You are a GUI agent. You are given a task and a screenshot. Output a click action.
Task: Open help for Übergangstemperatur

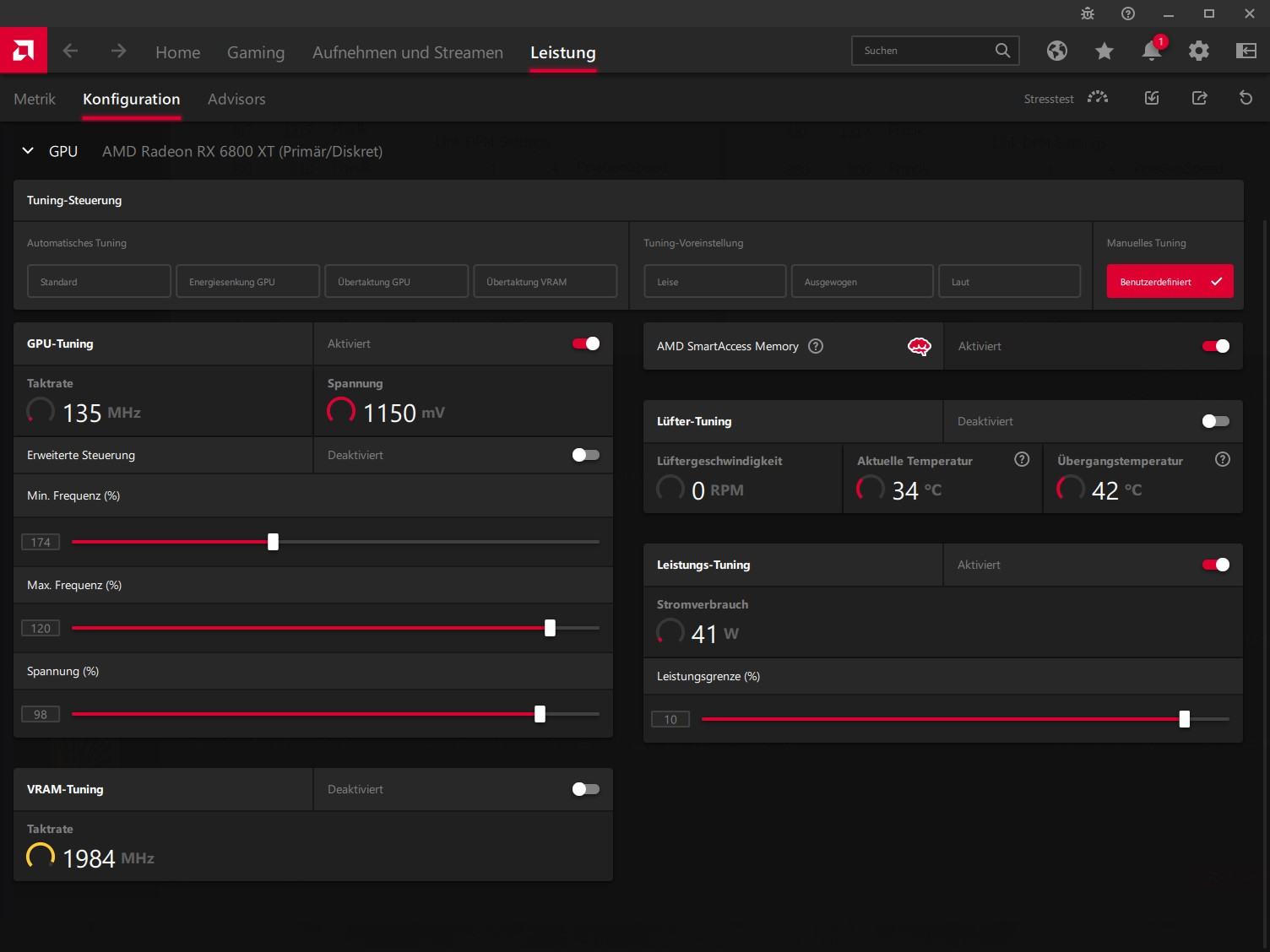[x=1223, y=460]
